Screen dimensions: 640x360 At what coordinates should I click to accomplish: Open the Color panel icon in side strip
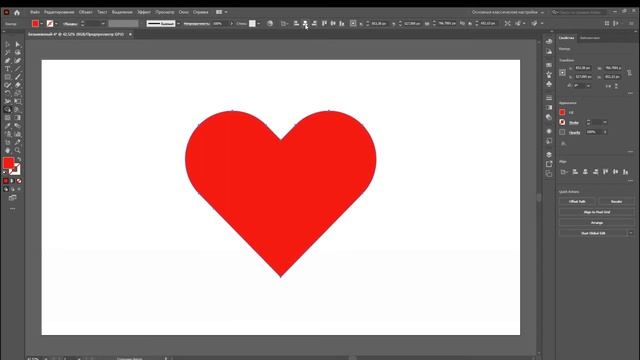(x=549, y=41)
